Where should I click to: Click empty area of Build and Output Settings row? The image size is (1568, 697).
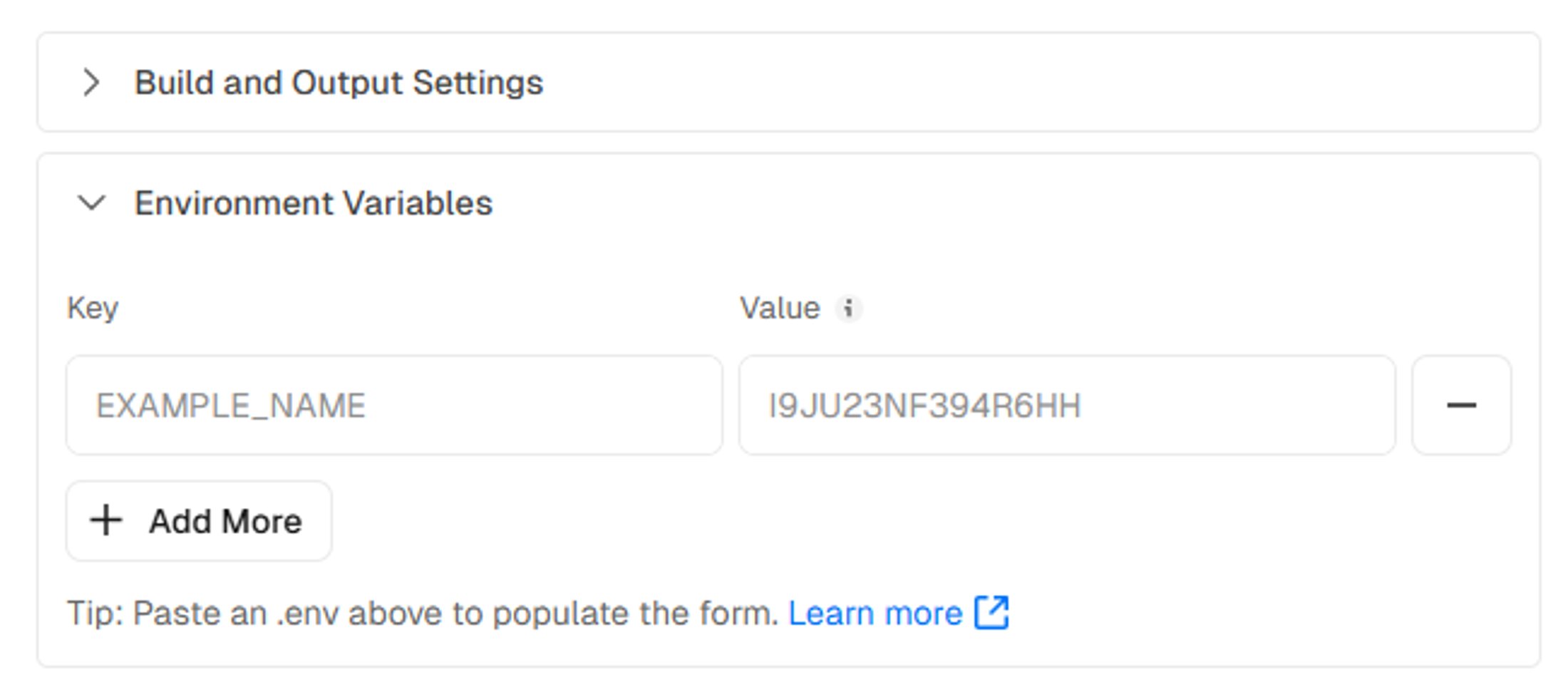click(1033, 82)
